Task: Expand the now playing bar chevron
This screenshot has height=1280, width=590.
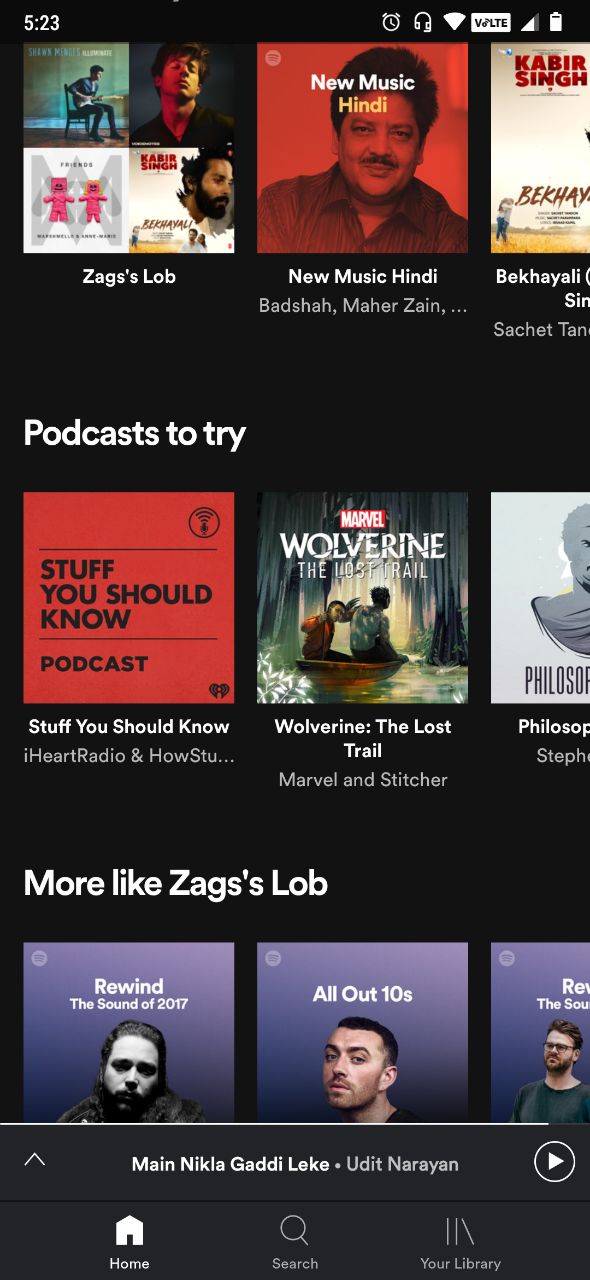Action: tap(35, 1160)
